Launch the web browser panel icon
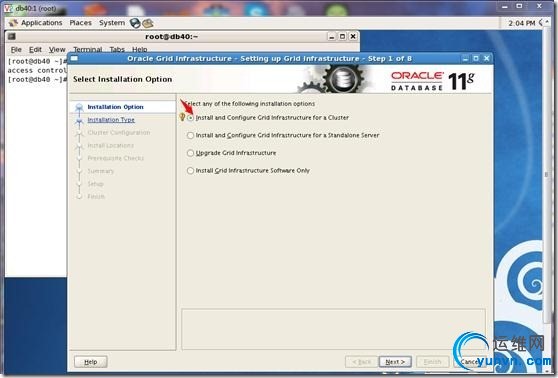The image size is (558, 378). coord(135,23)
